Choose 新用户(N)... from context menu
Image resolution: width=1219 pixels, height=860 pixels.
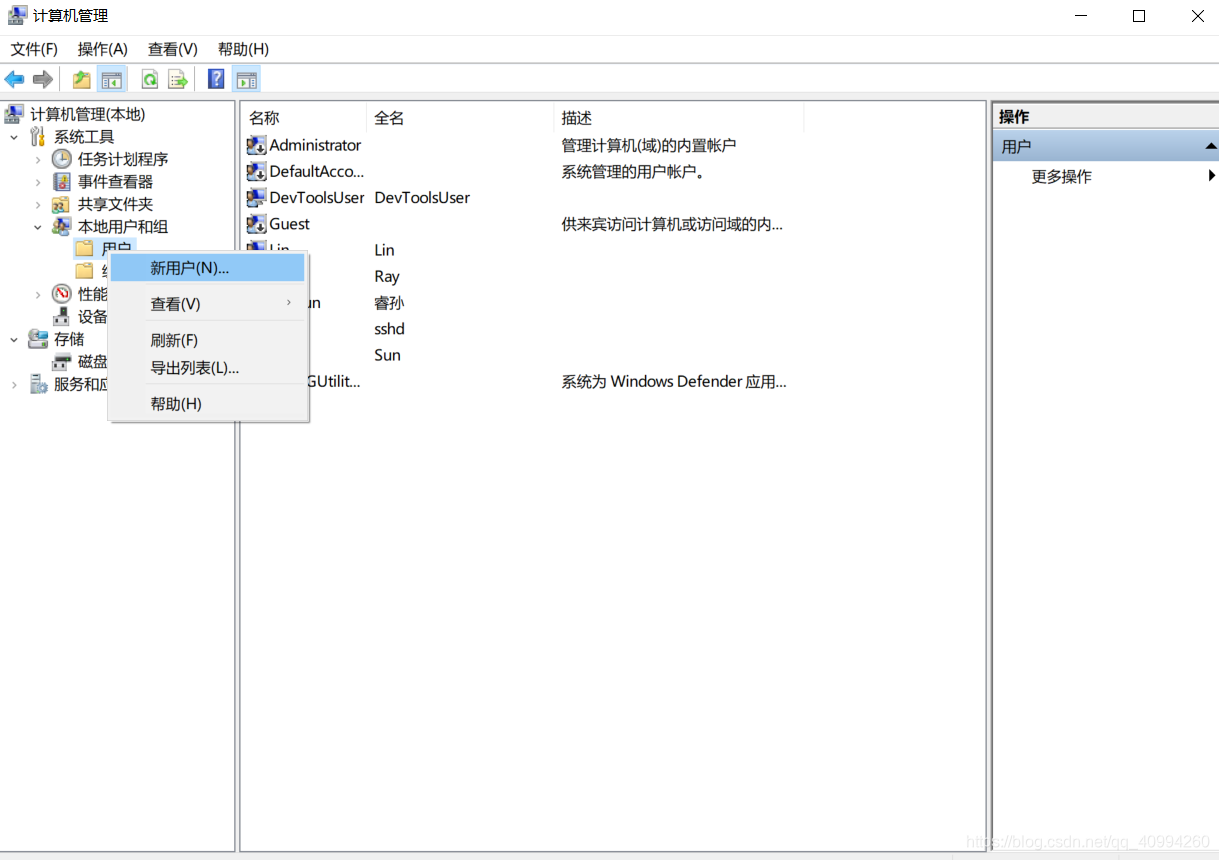(x=207, y=268)
